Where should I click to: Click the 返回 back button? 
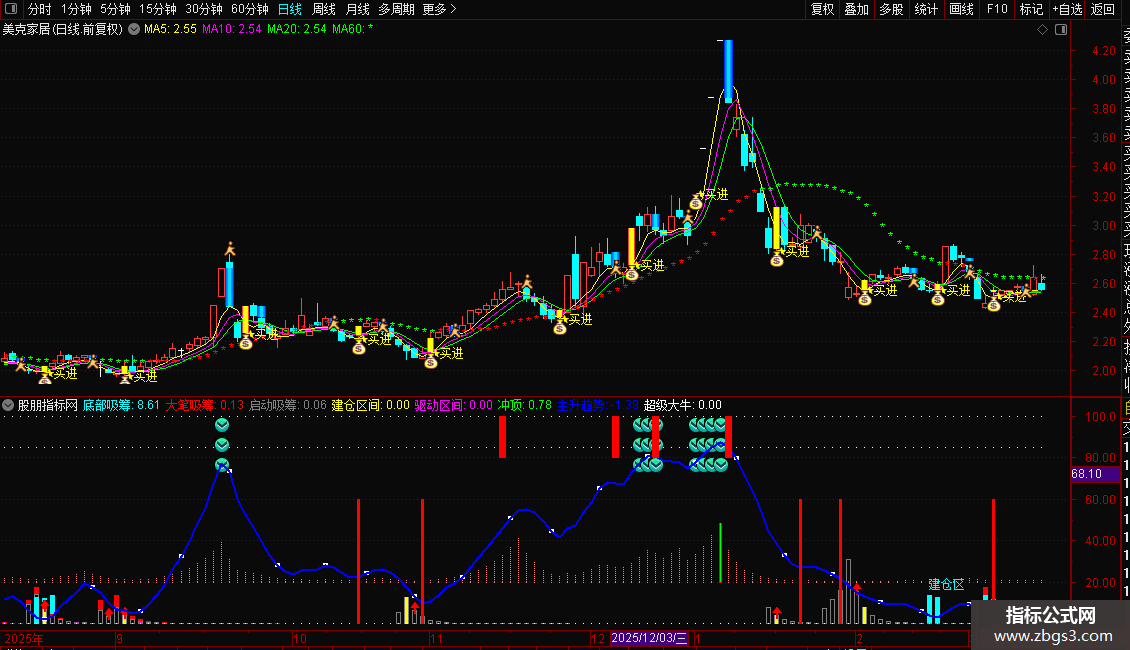pos(1103,9)
